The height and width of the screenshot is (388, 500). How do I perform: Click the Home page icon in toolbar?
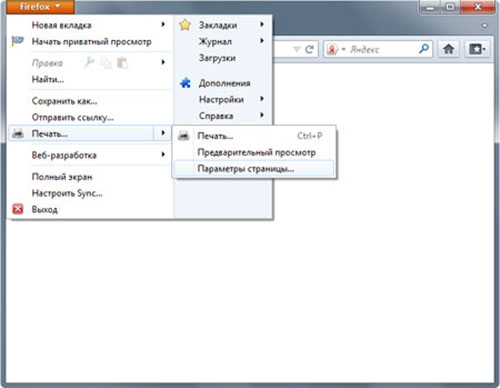(x=448, y=49)
